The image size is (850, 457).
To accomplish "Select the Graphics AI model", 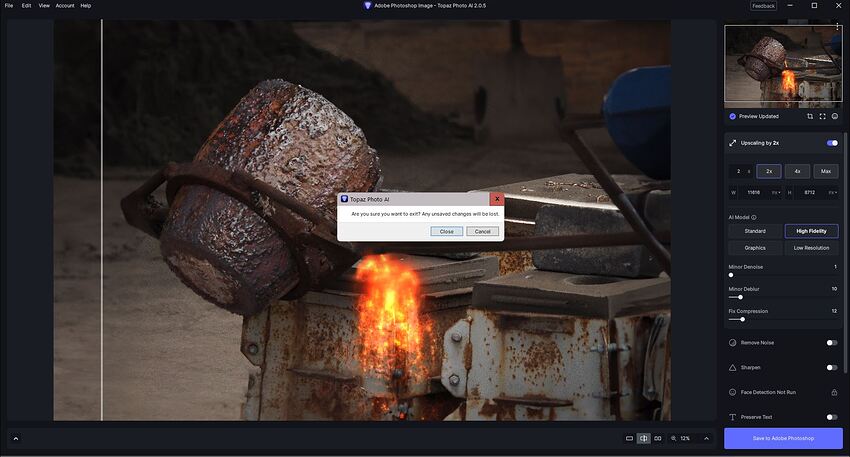I will coord(755,248).
